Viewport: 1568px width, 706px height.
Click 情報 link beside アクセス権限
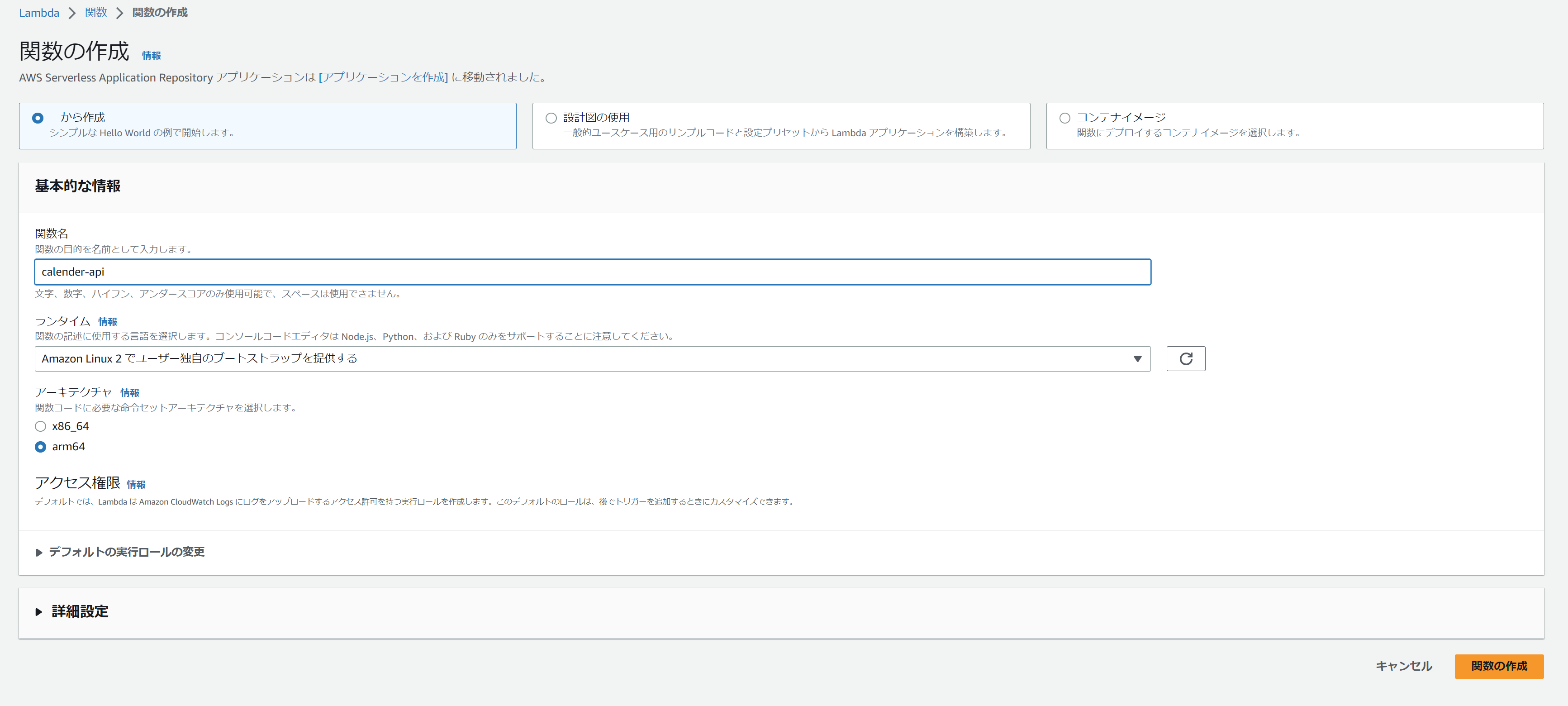pyautogui.click(x=136, y=484)
